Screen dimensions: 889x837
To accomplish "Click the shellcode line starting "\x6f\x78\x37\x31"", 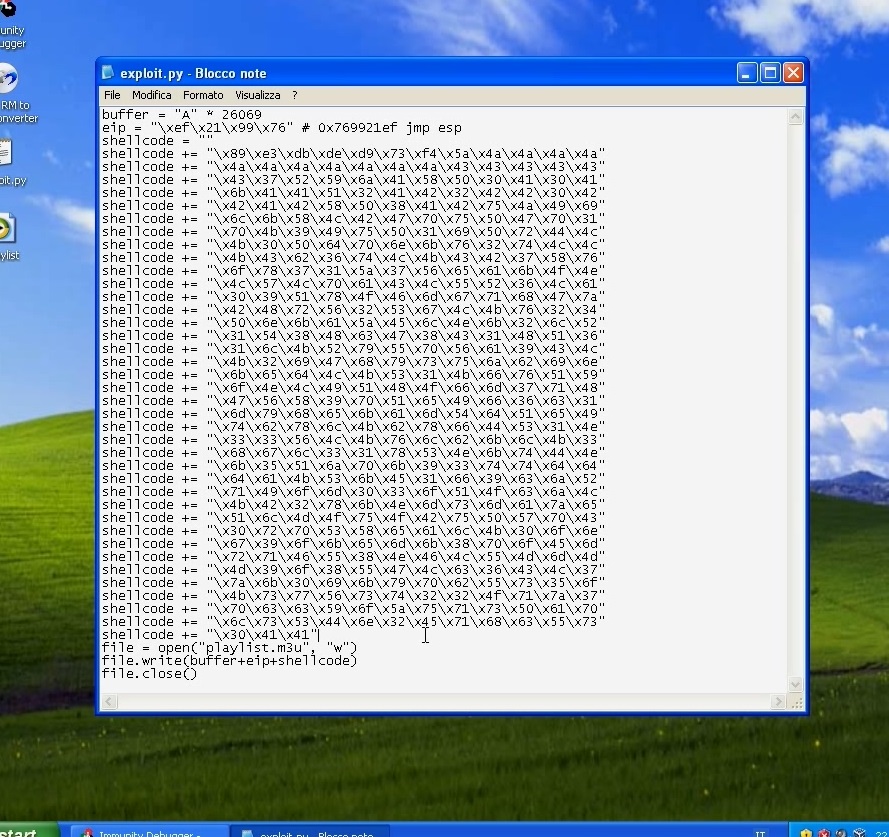I will [353, 270].
